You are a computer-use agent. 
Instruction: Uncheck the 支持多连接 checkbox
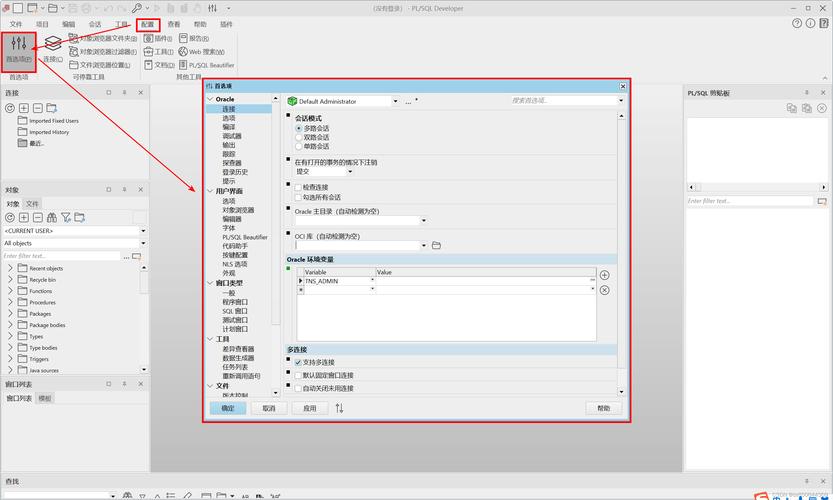click(297, 362)
